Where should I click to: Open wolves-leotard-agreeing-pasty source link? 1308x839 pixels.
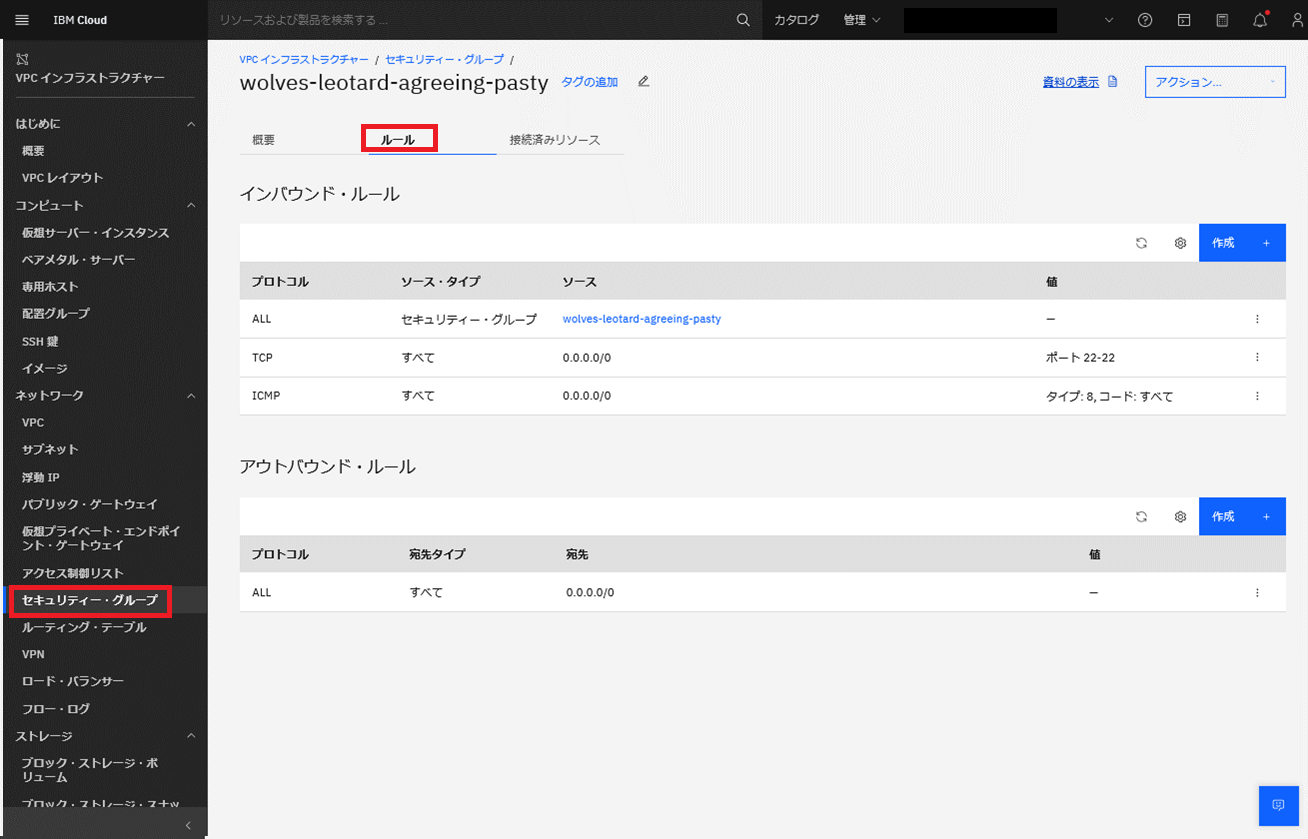tap(642, 319)
